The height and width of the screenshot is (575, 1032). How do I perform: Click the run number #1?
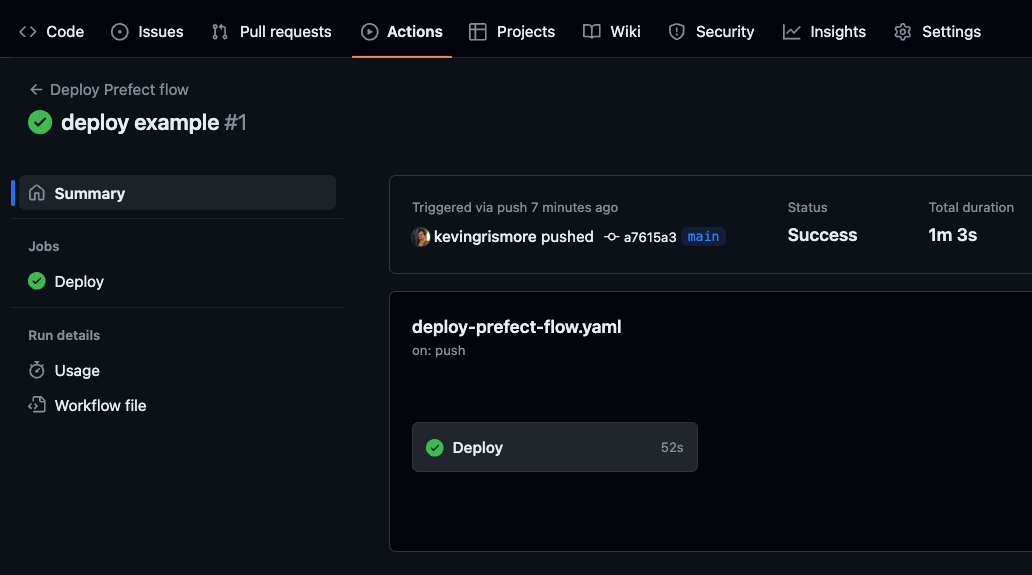(235, 122)
